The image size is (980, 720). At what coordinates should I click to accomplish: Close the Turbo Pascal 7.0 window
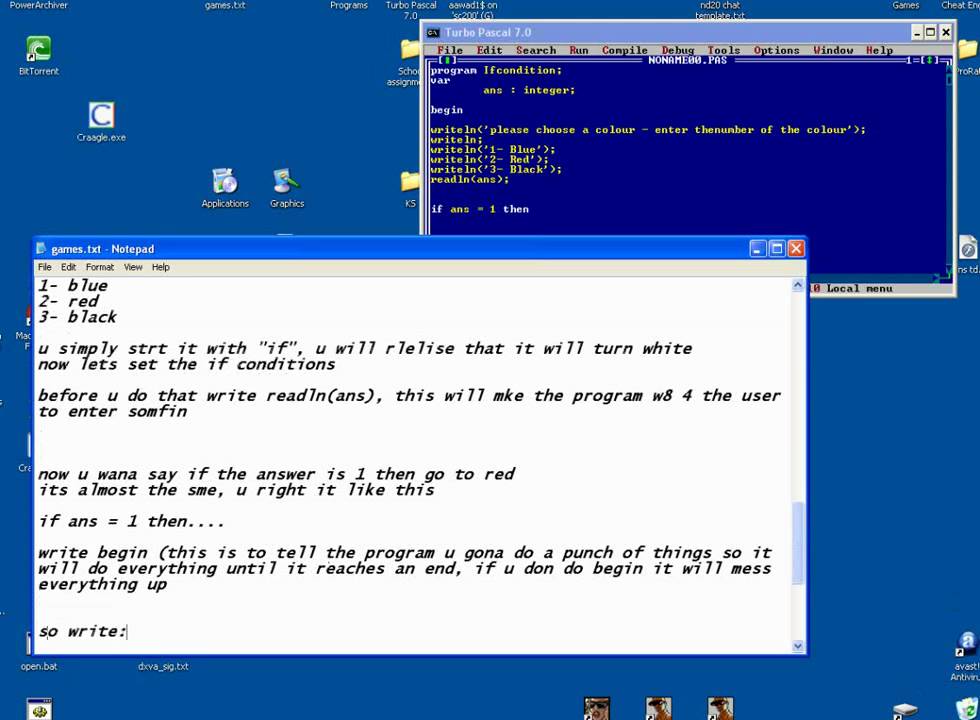click(946, 32)
